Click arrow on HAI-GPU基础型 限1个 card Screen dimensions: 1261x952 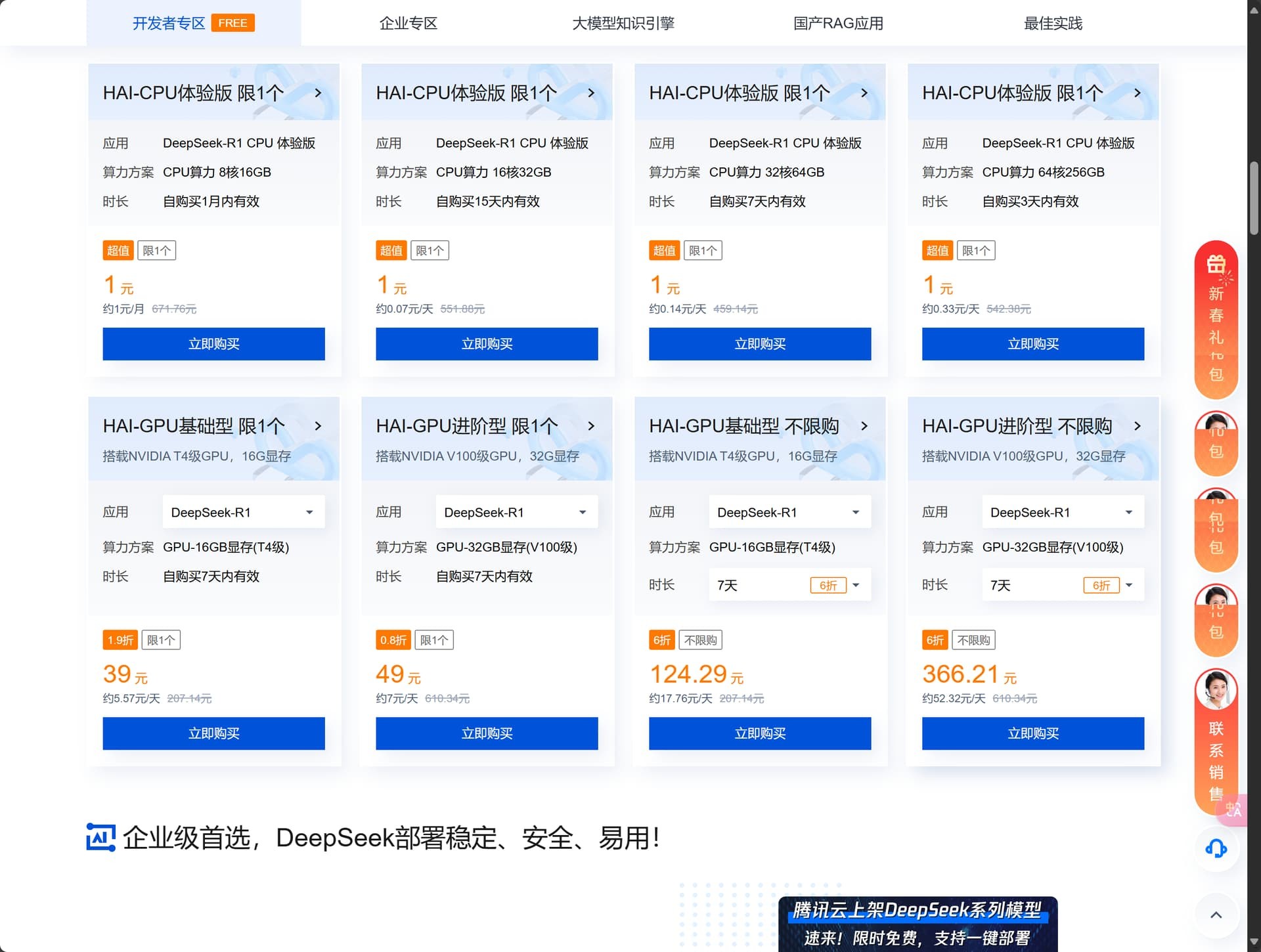pyautogui.click(x=318, y=426)
